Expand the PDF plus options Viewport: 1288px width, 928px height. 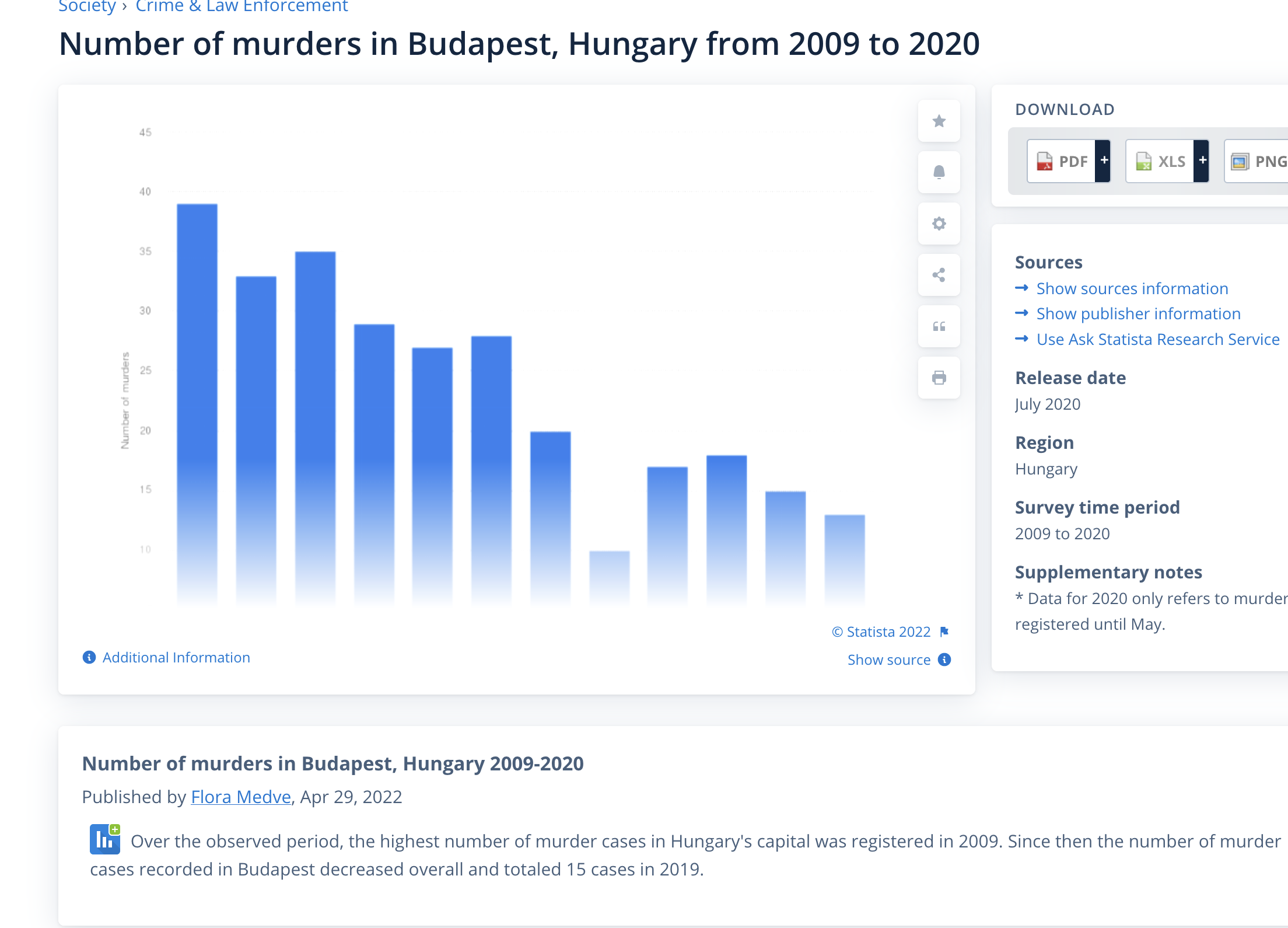click(x=1104, y=161)
